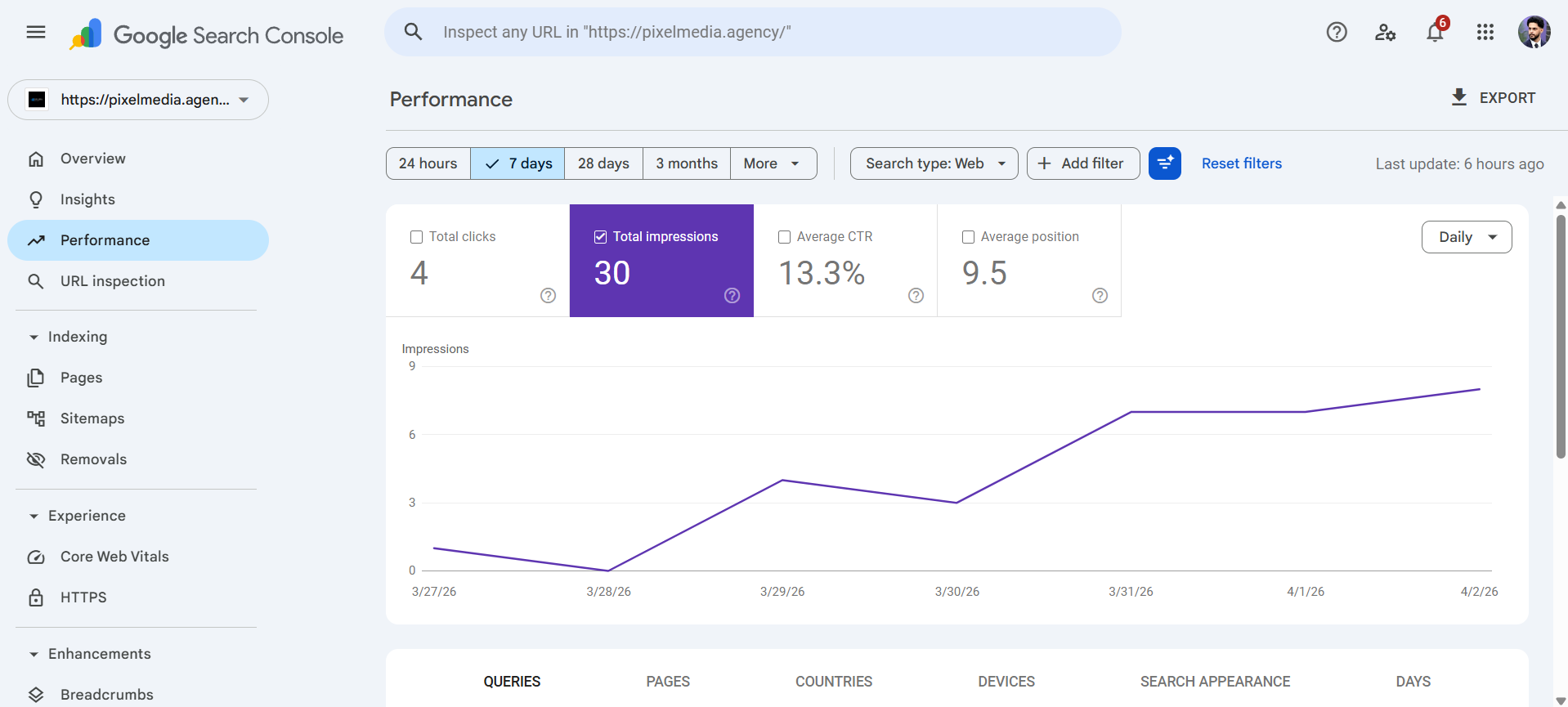
Task: Click the vertical page scrollbar
Action: click(1561, 337)
